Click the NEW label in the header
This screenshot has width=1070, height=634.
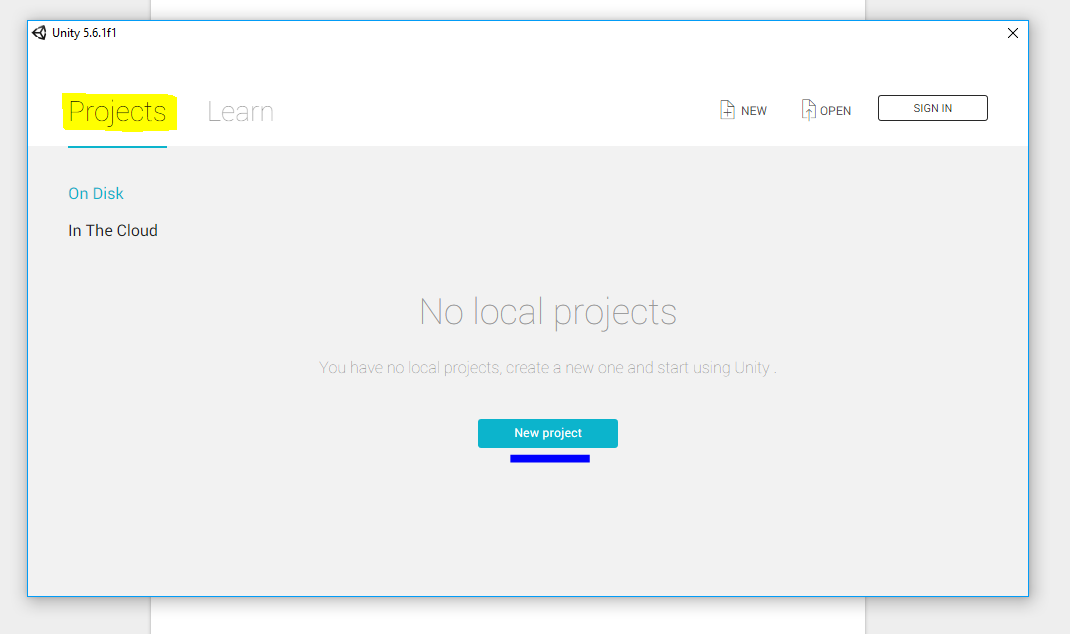click(754, 111)
